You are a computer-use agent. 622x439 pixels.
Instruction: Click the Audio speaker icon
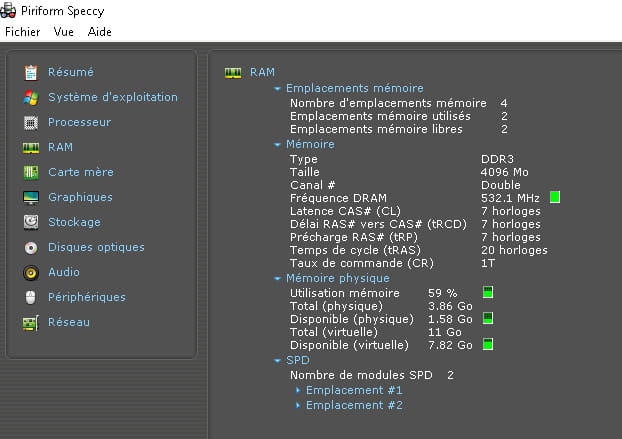click(31, 272)
